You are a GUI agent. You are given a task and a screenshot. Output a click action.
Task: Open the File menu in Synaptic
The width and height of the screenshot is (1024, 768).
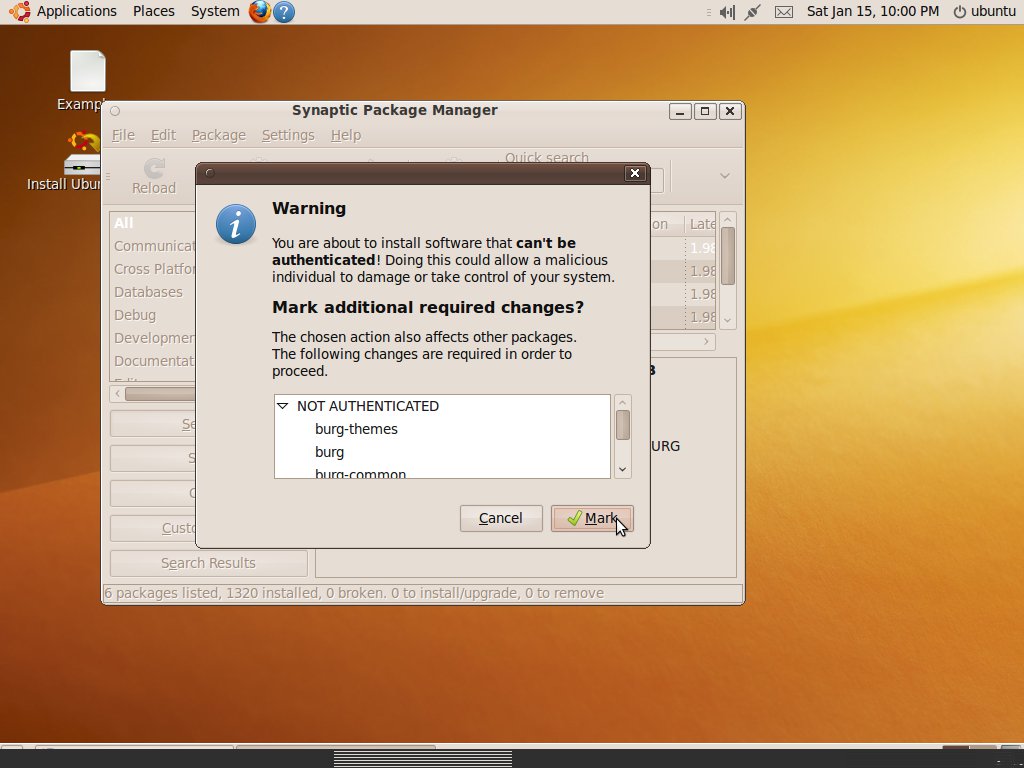coord(123,135)
